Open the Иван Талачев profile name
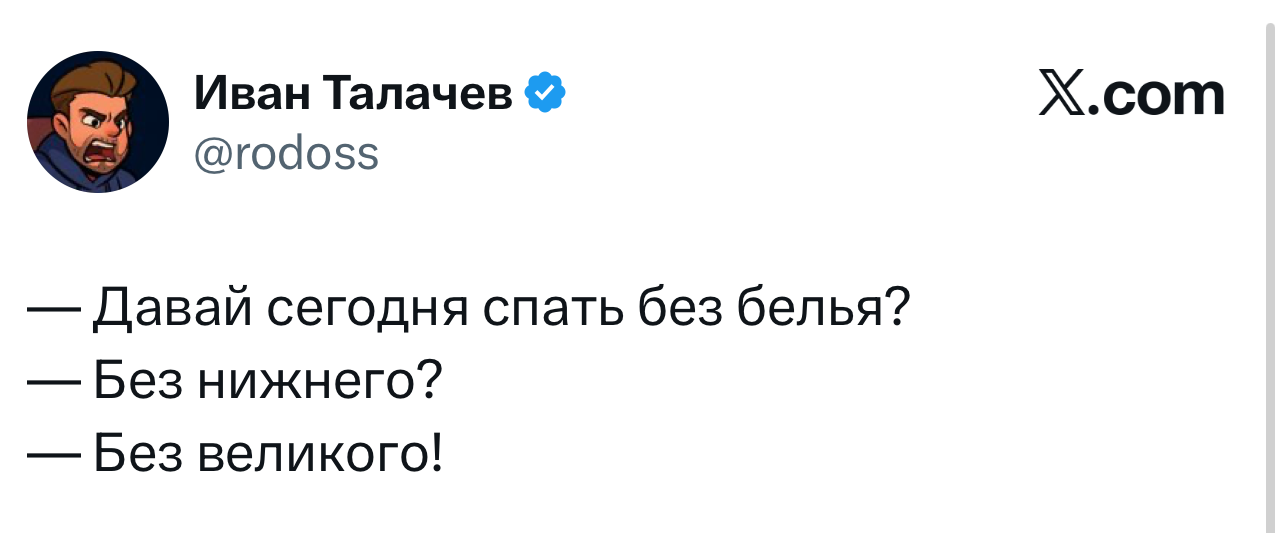Viewport: 1284px width, 533px height. tap(353, 95)
